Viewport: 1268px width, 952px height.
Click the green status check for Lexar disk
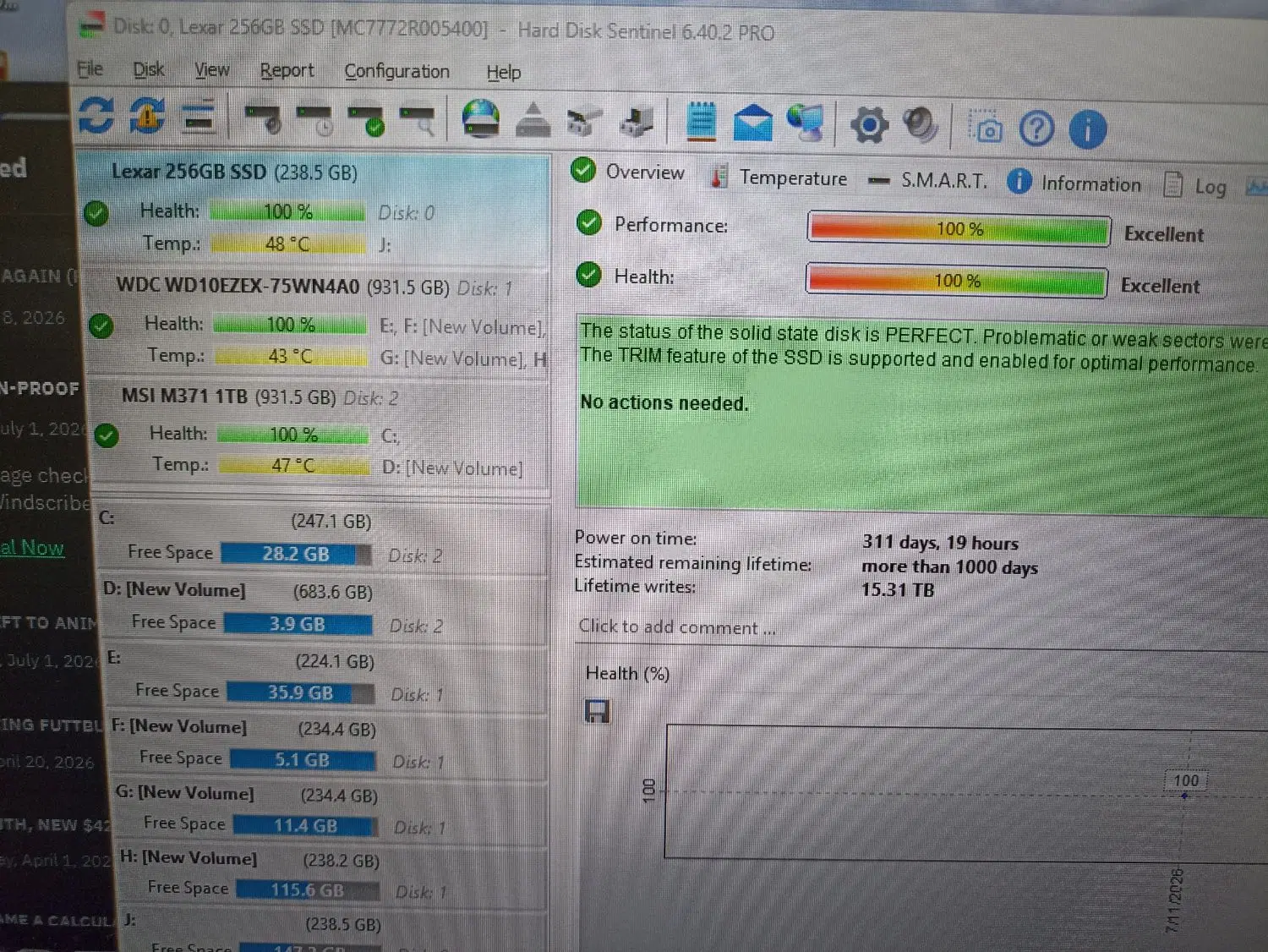click(x=96, y=213)
